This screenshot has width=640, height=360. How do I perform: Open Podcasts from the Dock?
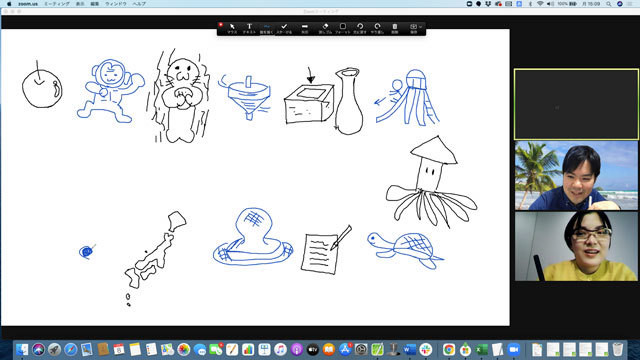[x=296, y=349]
